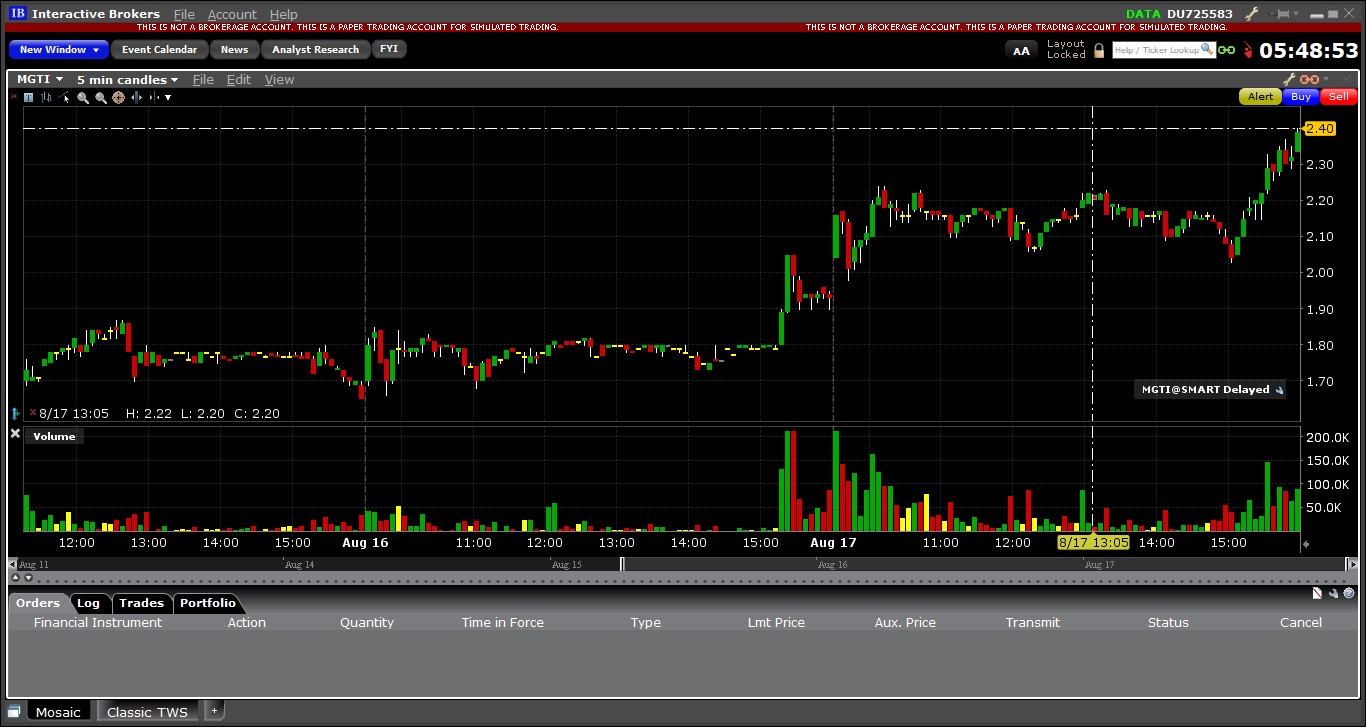Switch to the Portfolio tab
Screen dimensions: 1366x727
pos(208,603)
